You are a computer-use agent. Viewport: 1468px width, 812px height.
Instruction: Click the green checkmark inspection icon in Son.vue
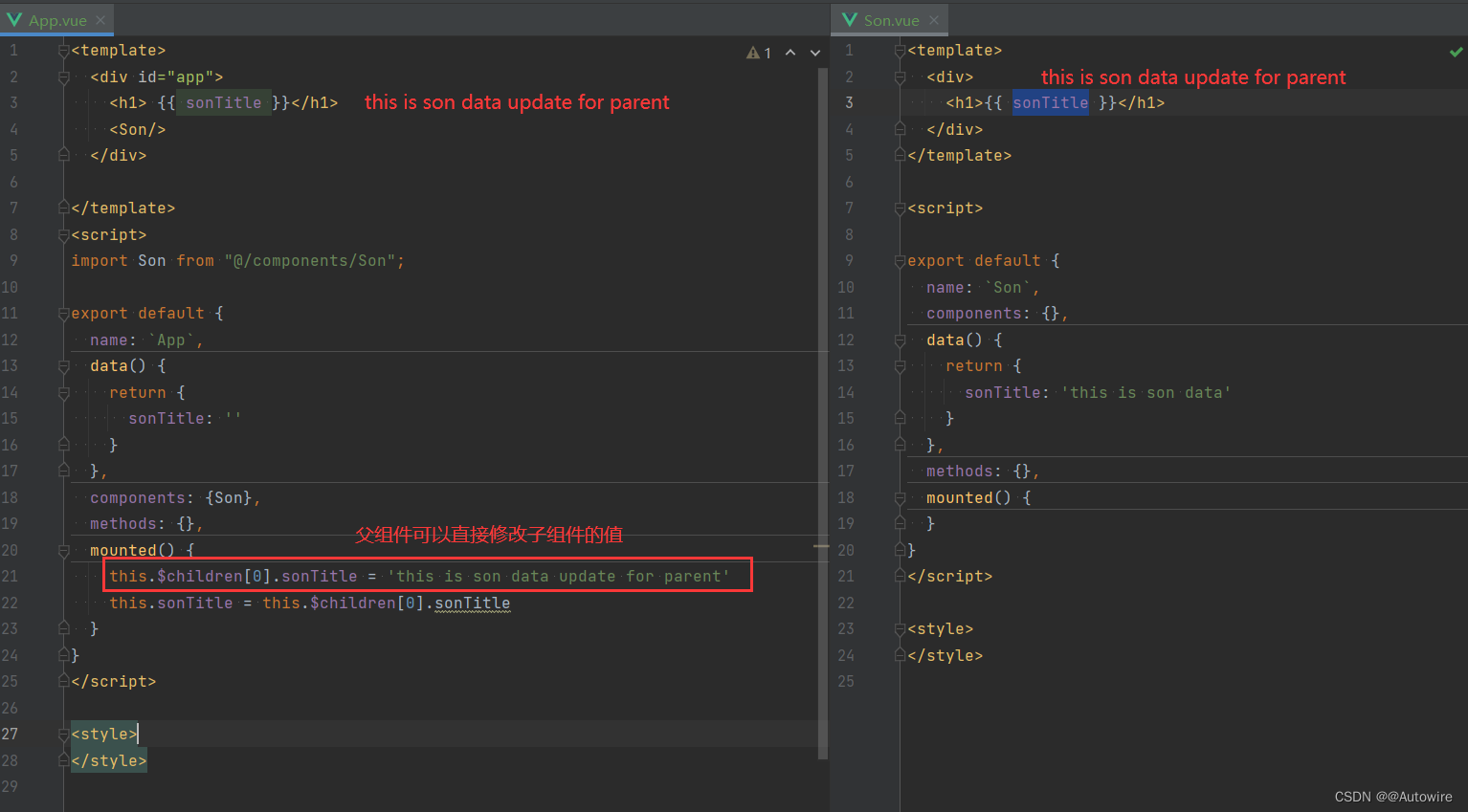(x=1456, y=52)
